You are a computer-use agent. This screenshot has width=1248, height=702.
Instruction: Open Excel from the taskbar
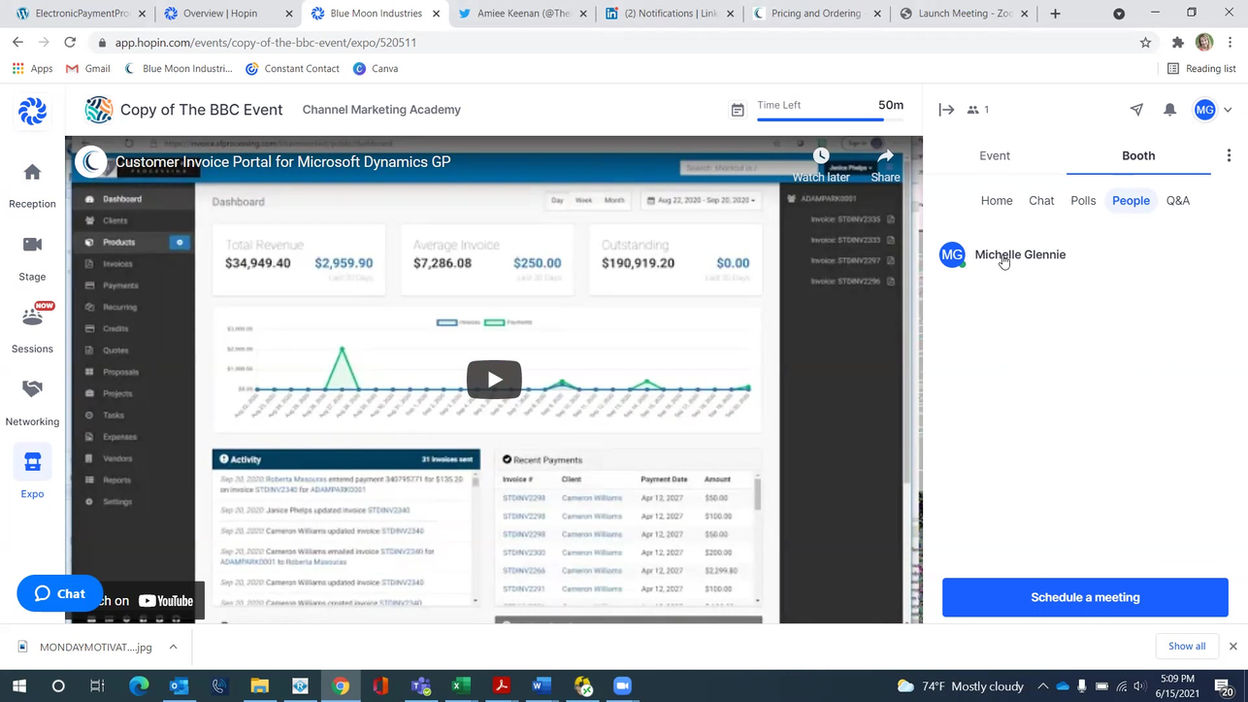(461, 686)
